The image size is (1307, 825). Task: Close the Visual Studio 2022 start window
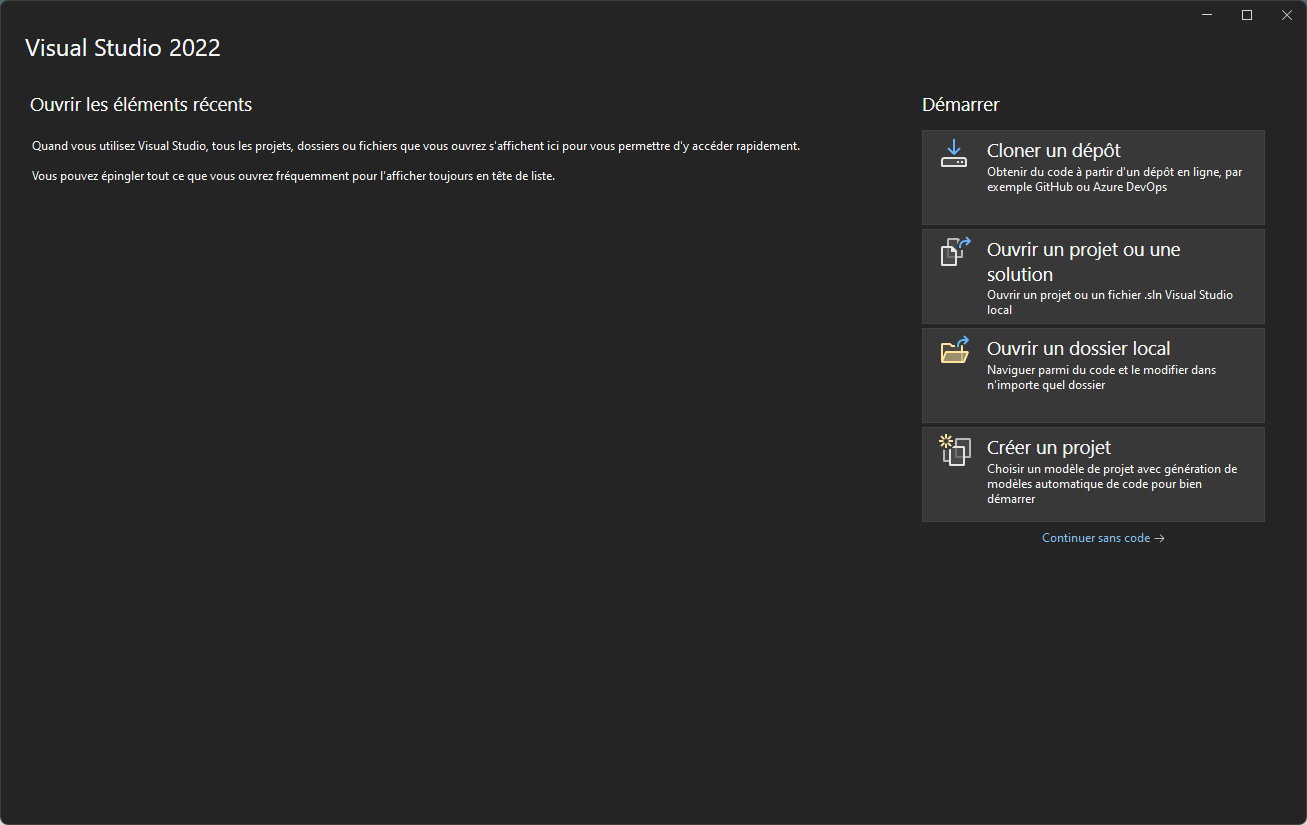tap(1287, 15)
